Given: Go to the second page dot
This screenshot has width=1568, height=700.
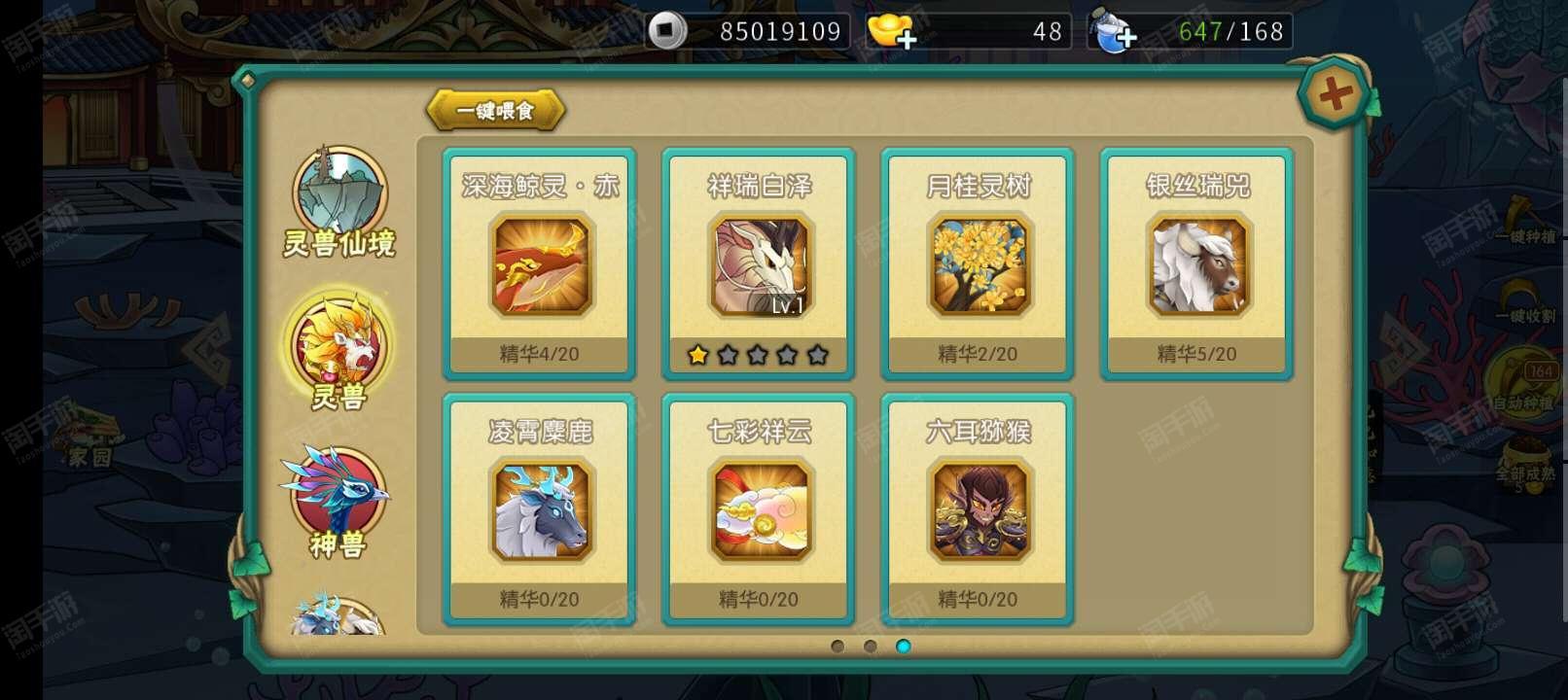Looking at the screenshot, I should coord(871,647).
